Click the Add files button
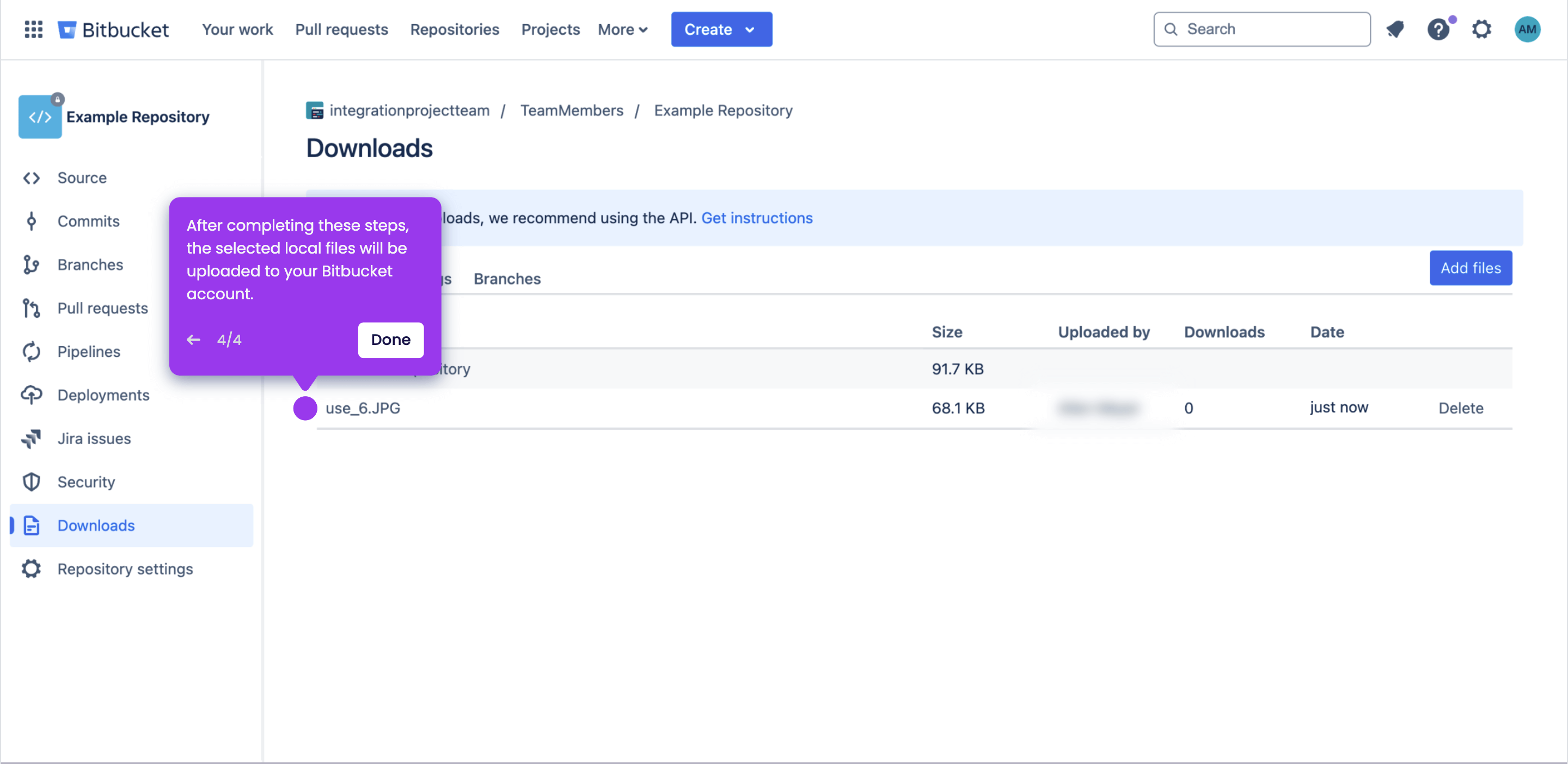 coord(1471,268)
